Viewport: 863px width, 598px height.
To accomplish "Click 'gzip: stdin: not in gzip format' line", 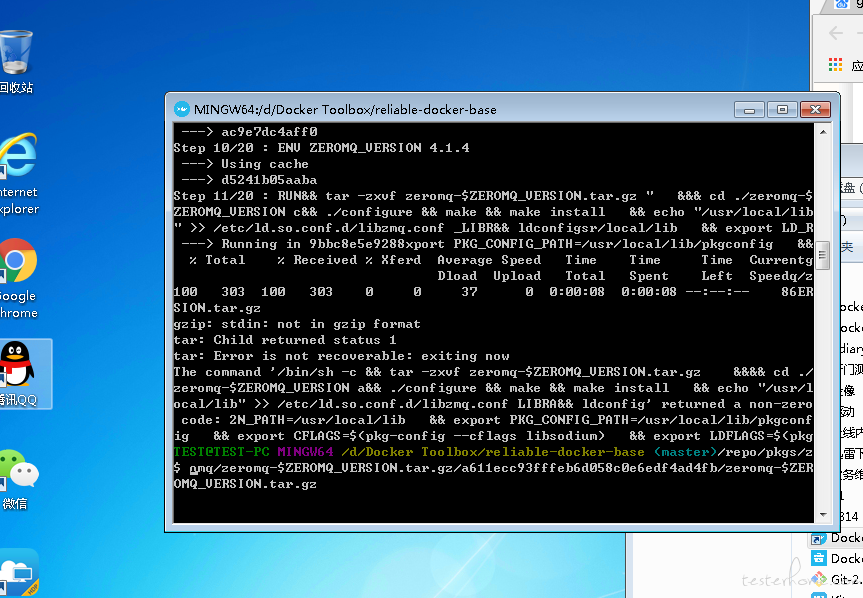I will click(x=297, y=324).
